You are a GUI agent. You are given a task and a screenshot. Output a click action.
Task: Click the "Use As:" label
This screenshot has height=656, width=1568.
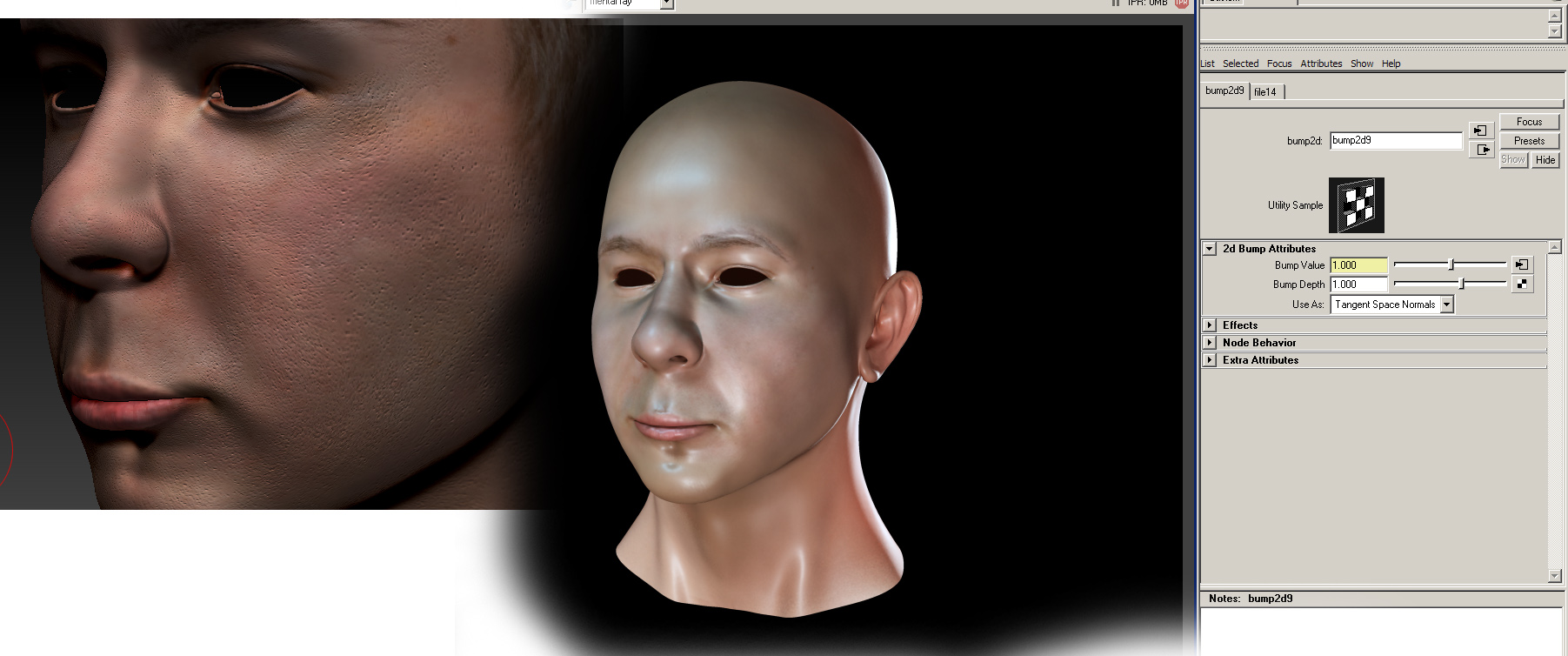point(1307,305)
